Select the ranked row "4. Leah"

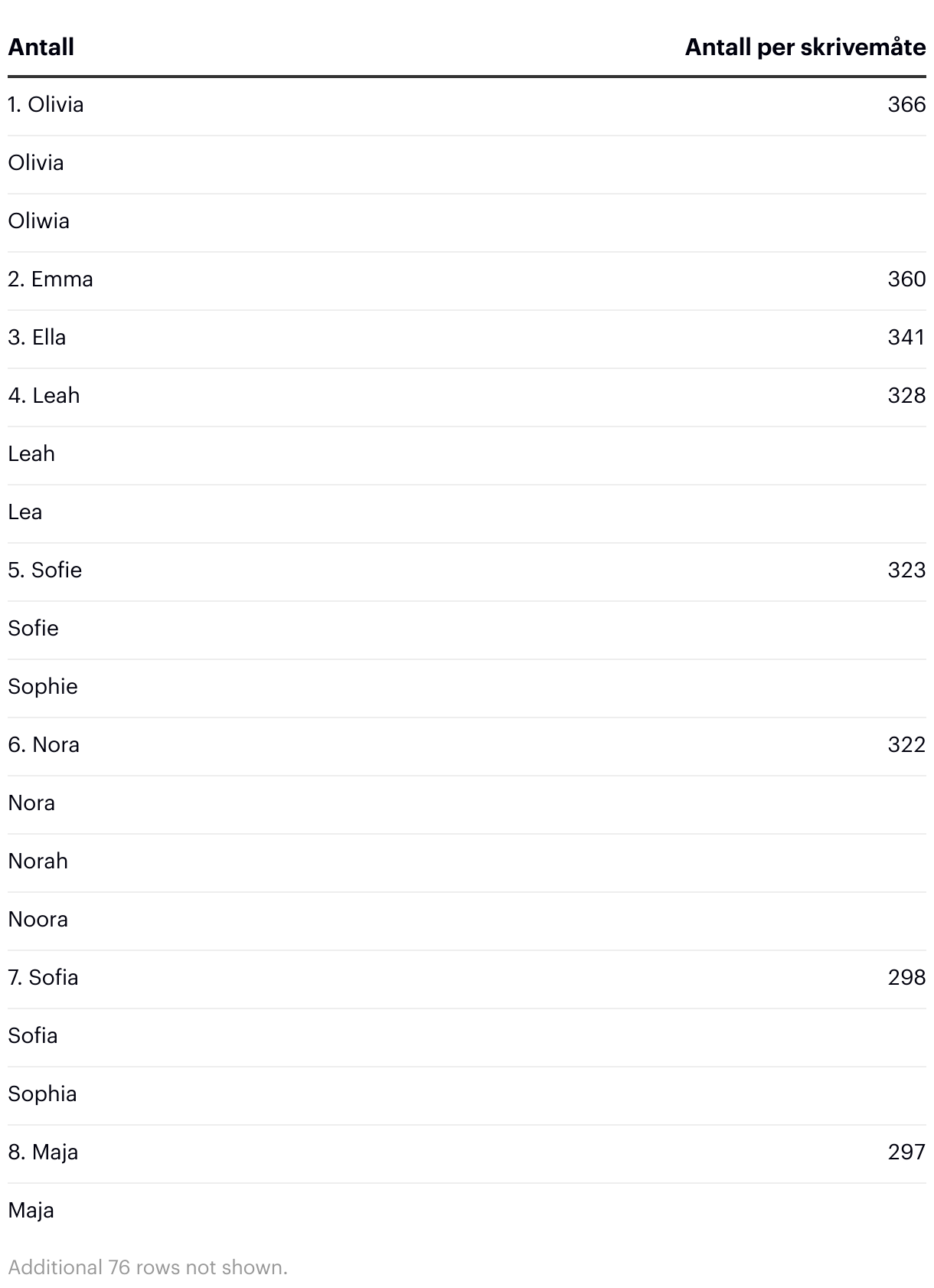click(x=44, y=395)
